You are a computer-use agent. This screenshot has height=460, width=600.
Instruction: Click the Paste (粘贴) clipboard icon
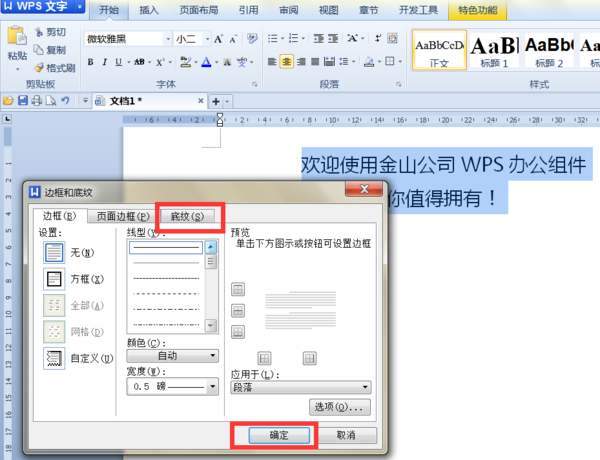pos(17,36)
